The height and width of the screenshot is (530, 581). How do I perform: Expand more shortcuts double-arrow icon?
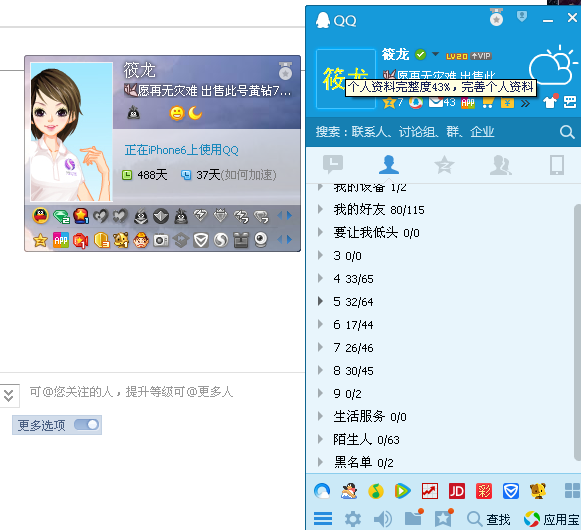525,103
